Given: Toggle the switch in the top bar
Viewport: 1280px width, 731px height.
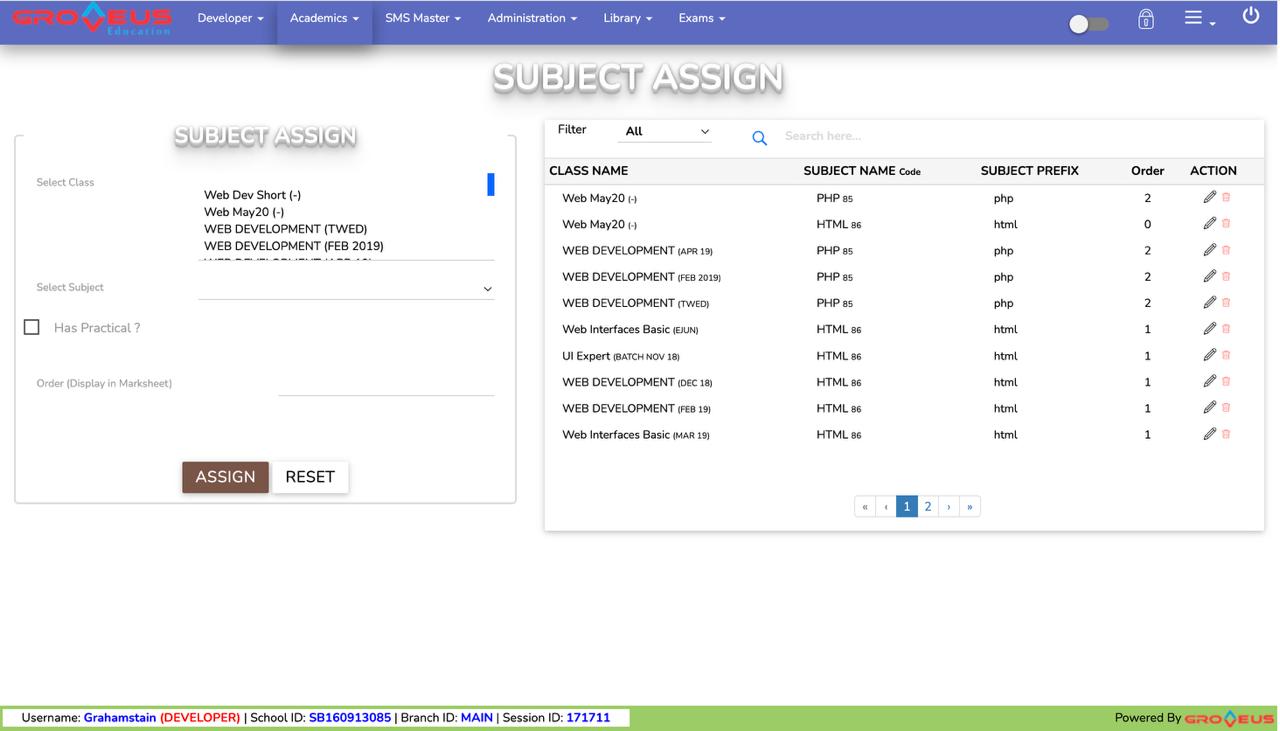Looking at the screenshot, I should (x=1088, y=24).
